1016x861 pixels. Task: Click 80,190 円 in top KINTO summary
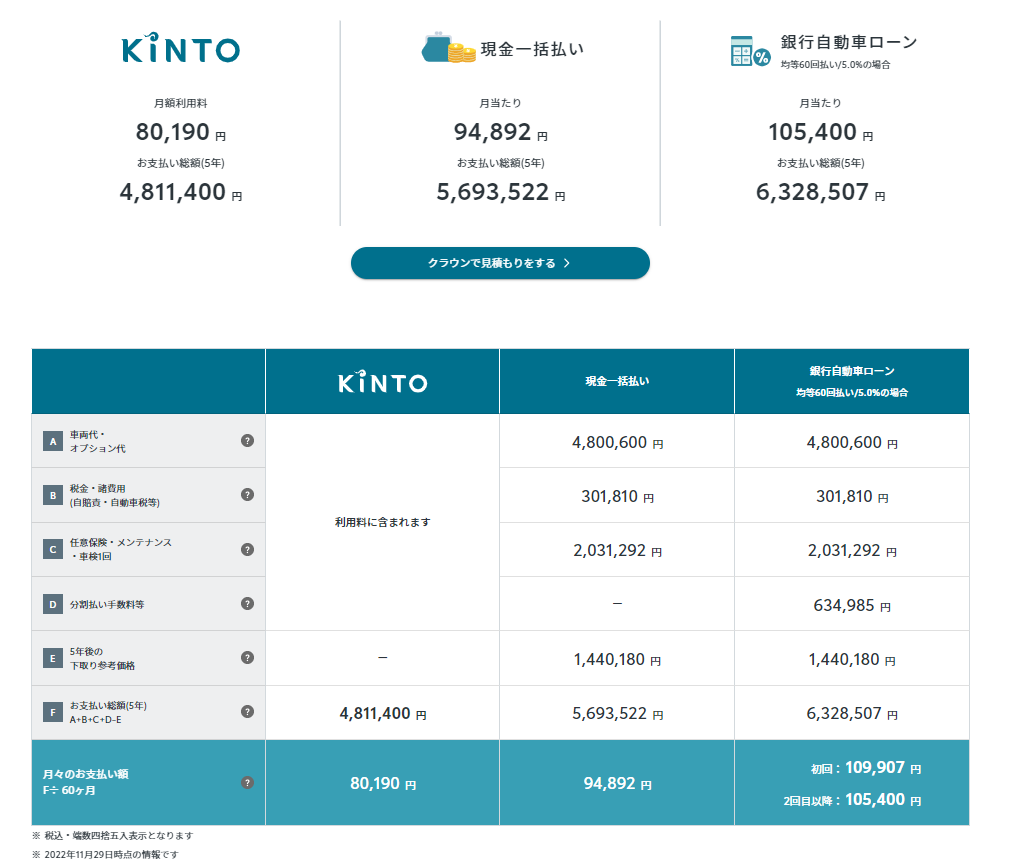pyautogui.click(x=181, y=132)
